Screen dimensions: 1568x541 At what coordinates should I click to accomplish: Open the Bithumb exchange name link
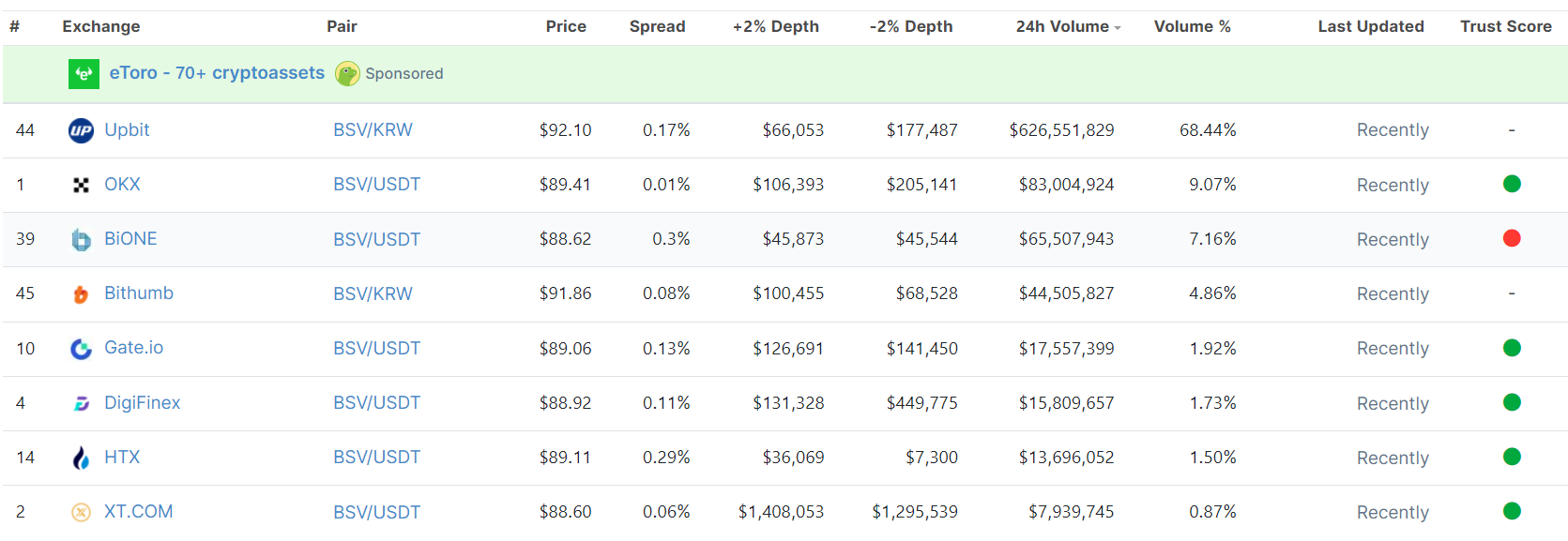[x=139, y=293]
